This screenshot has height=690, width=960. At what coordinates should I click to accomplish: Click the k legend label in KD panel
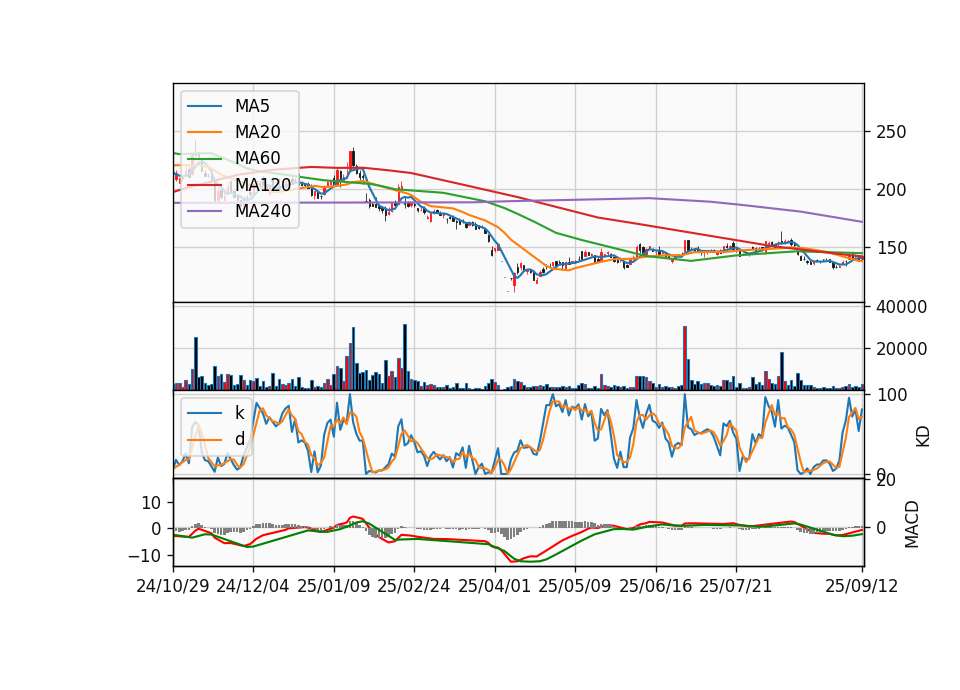coord(239,413)
